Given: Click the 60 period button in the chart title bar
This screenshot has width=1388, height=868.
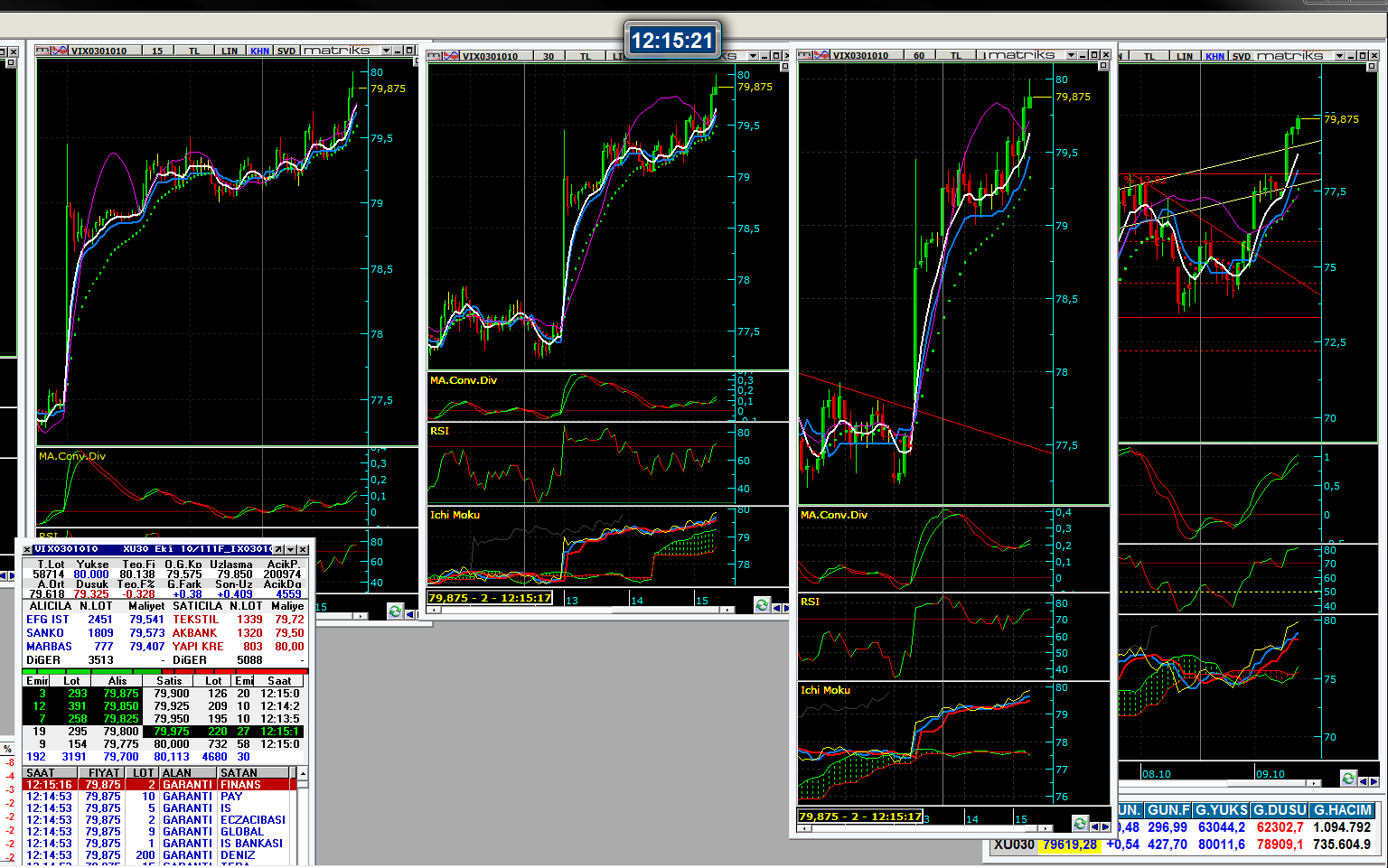Looking at the screenshot, I should pos(918,55).
